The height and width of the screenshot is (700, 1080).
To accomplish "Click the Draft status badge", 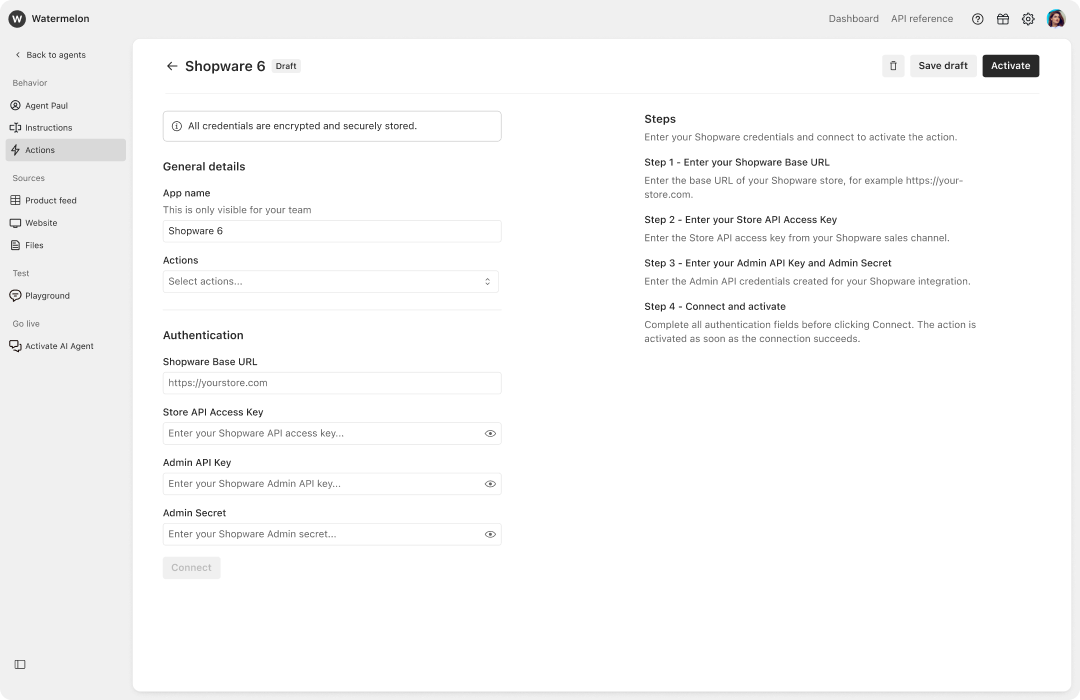I will [286, 66].
